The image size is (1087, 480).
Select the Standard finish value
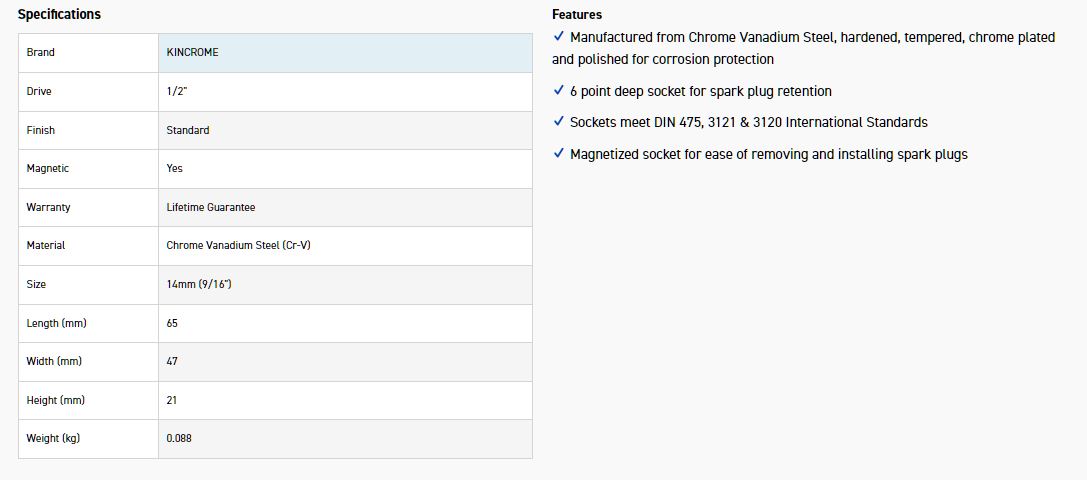(x=188, y=130)
